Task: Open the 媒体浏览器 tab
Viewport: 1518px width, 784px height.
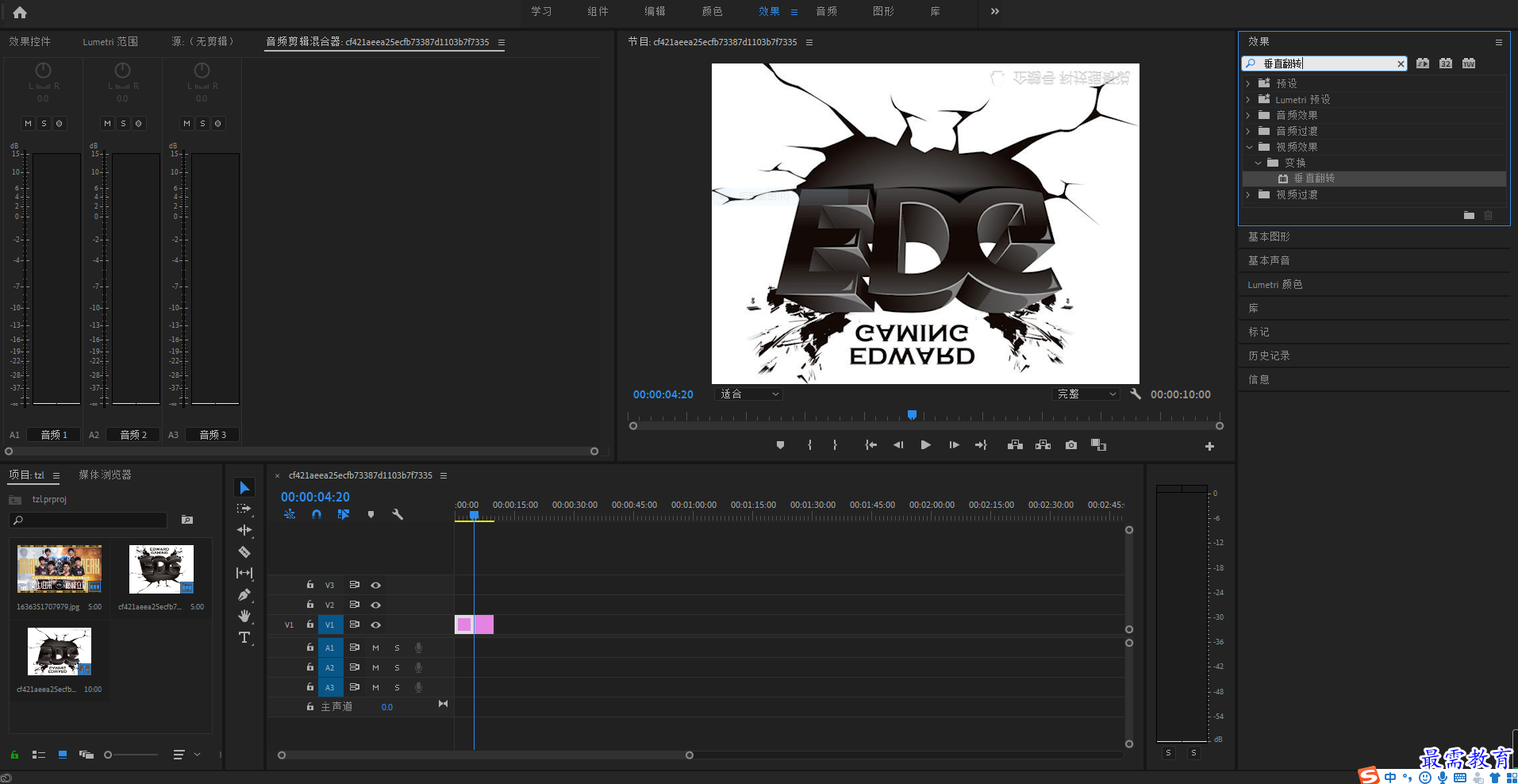Action: tap(105, 475)
